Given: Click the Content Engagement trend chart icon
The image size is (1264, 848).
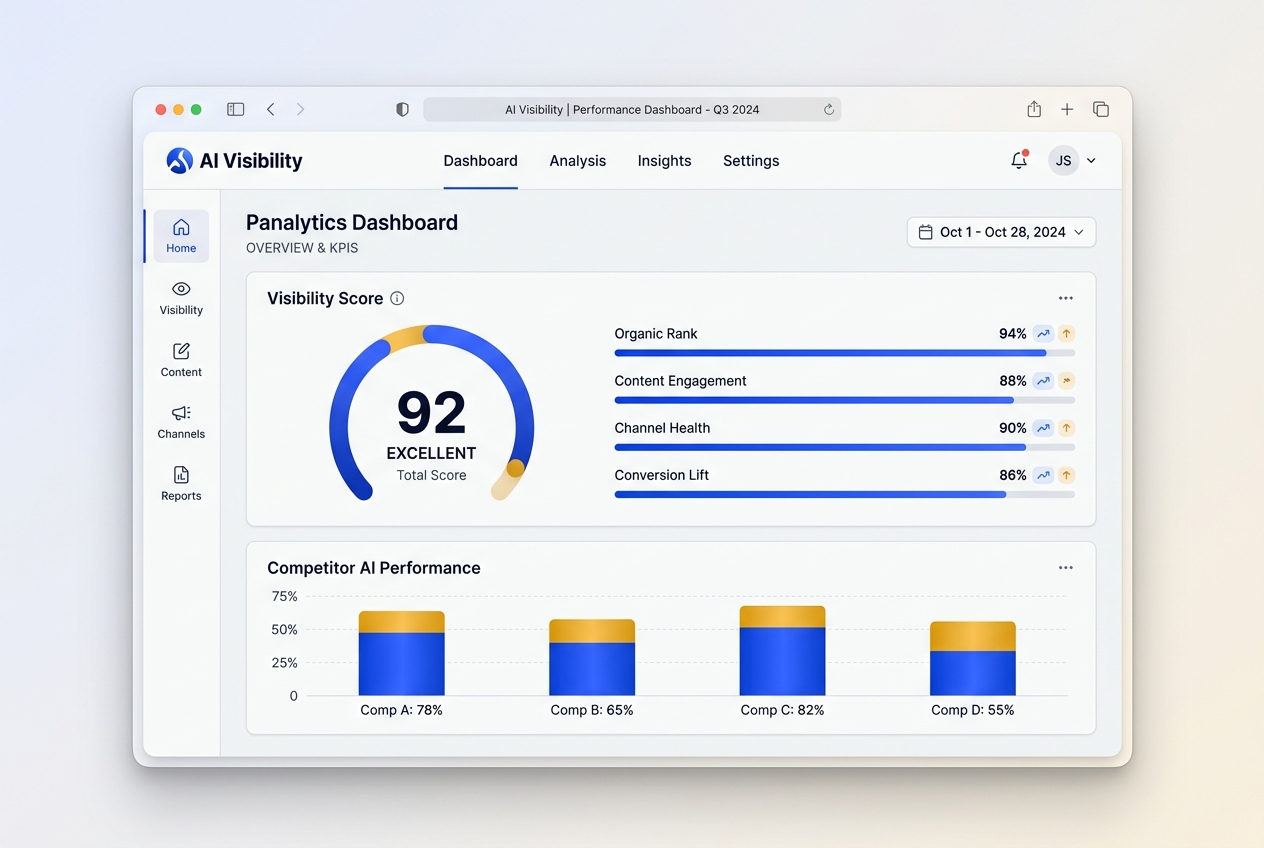Looking at the screenshot, I should 1043,381.
